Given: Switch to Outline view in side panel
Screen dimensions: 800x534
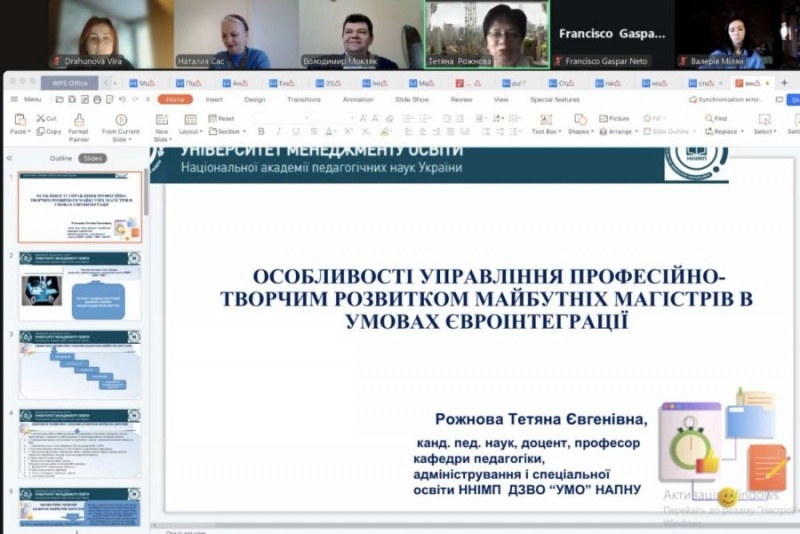Looking at the screenshot, I should pos(61,158).
